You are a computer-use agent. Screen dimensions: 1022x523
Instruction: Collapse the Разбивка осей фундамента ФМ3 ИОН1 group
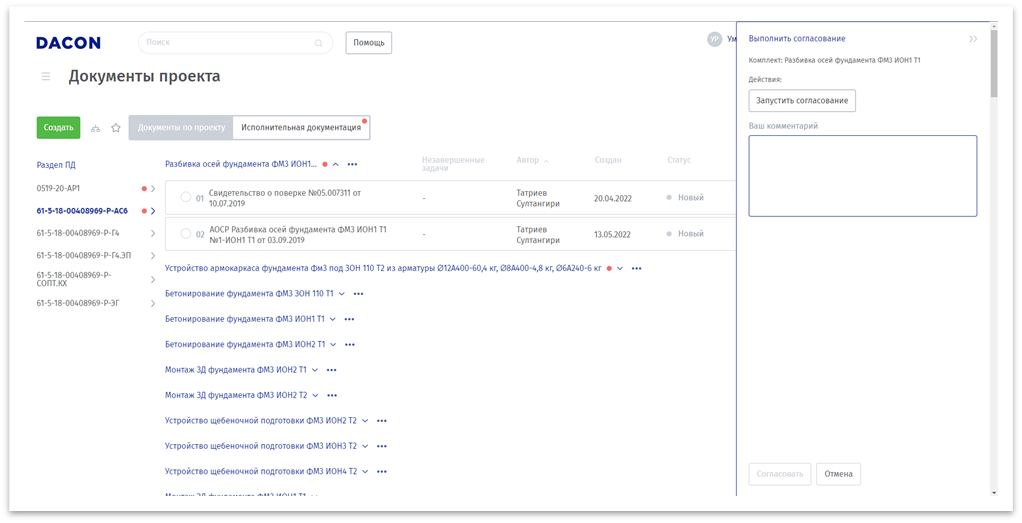click(336, 164)
